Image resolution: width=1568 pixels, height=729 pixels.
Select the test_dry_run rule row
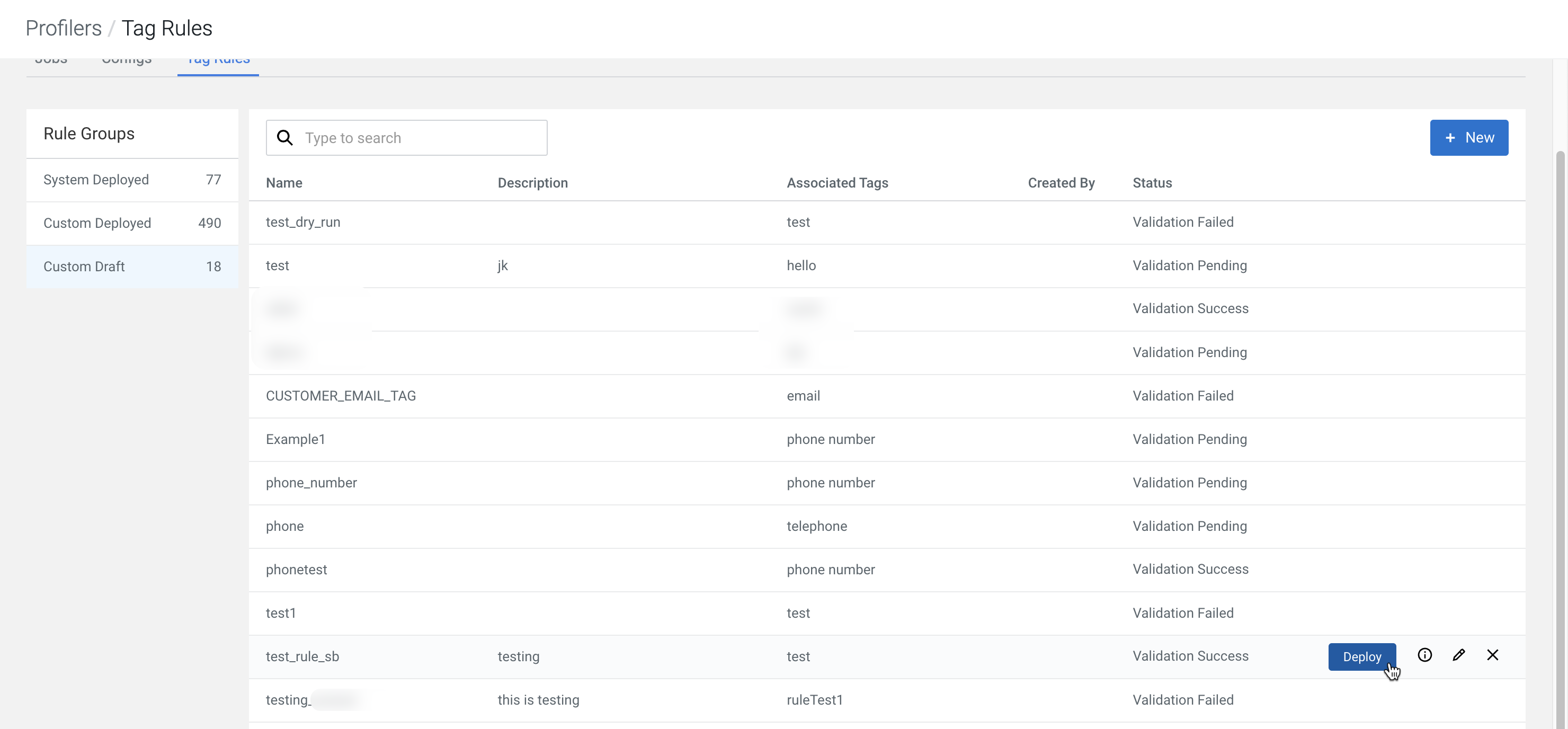click(x=303, y=223)
